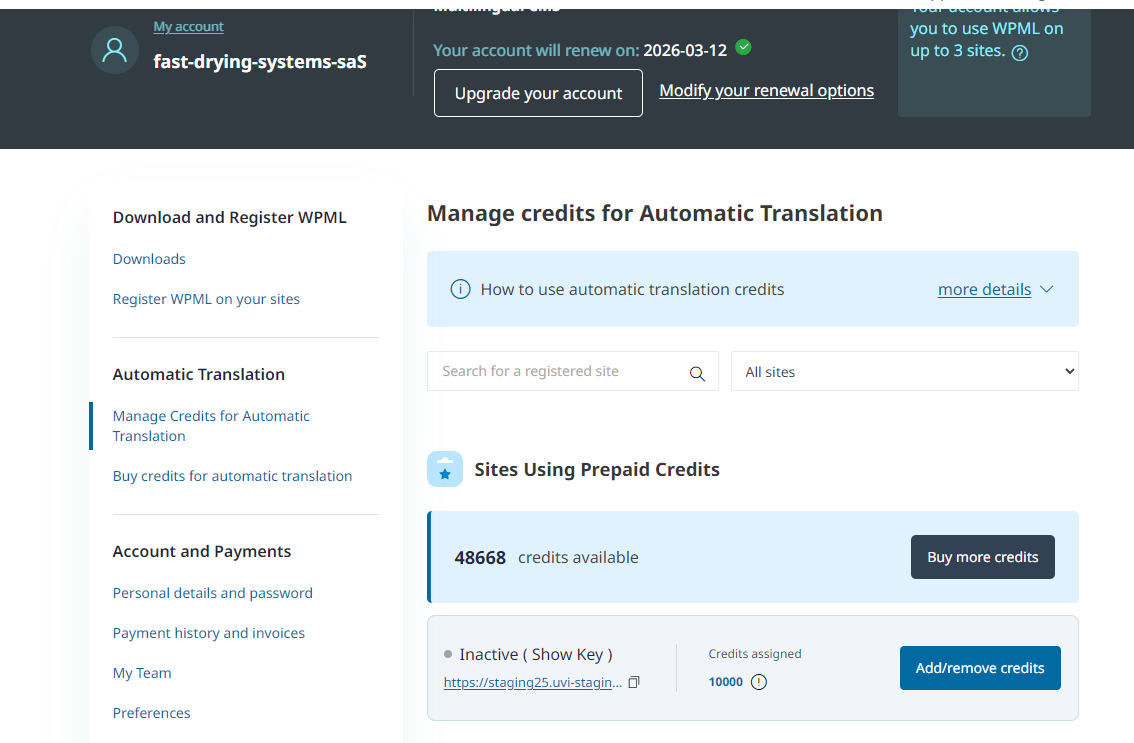The image size is (1134, 743).
Task: Click the info icon beside credits help
Action: pyautogui.click(x=460, y=289)
